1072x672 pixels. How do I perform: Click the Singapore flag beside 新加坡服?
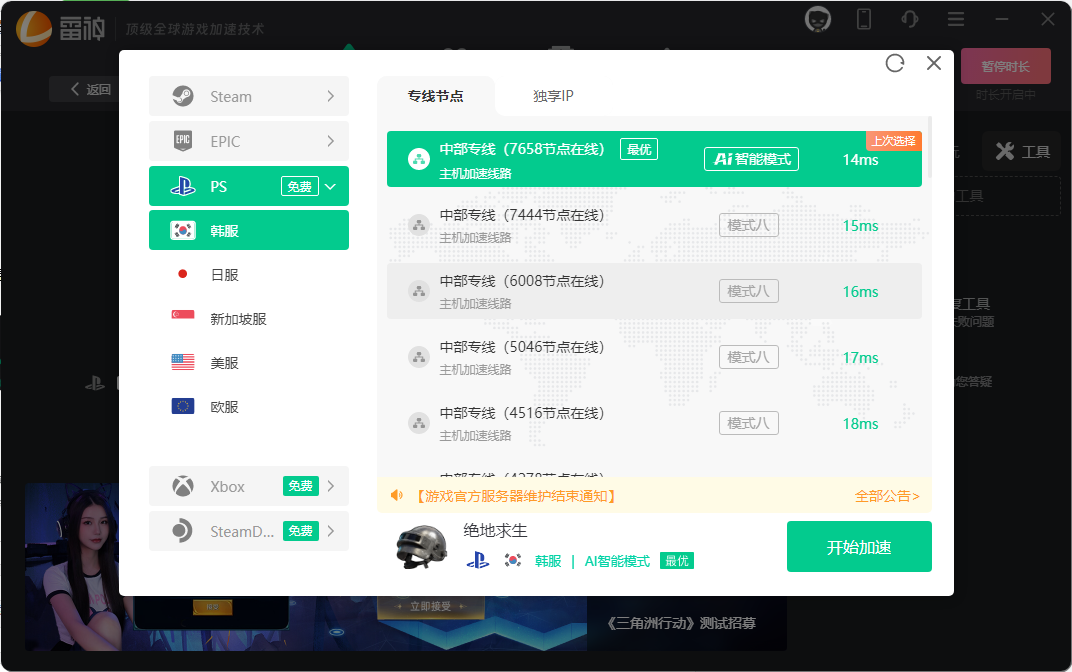[x=183, y=315]
